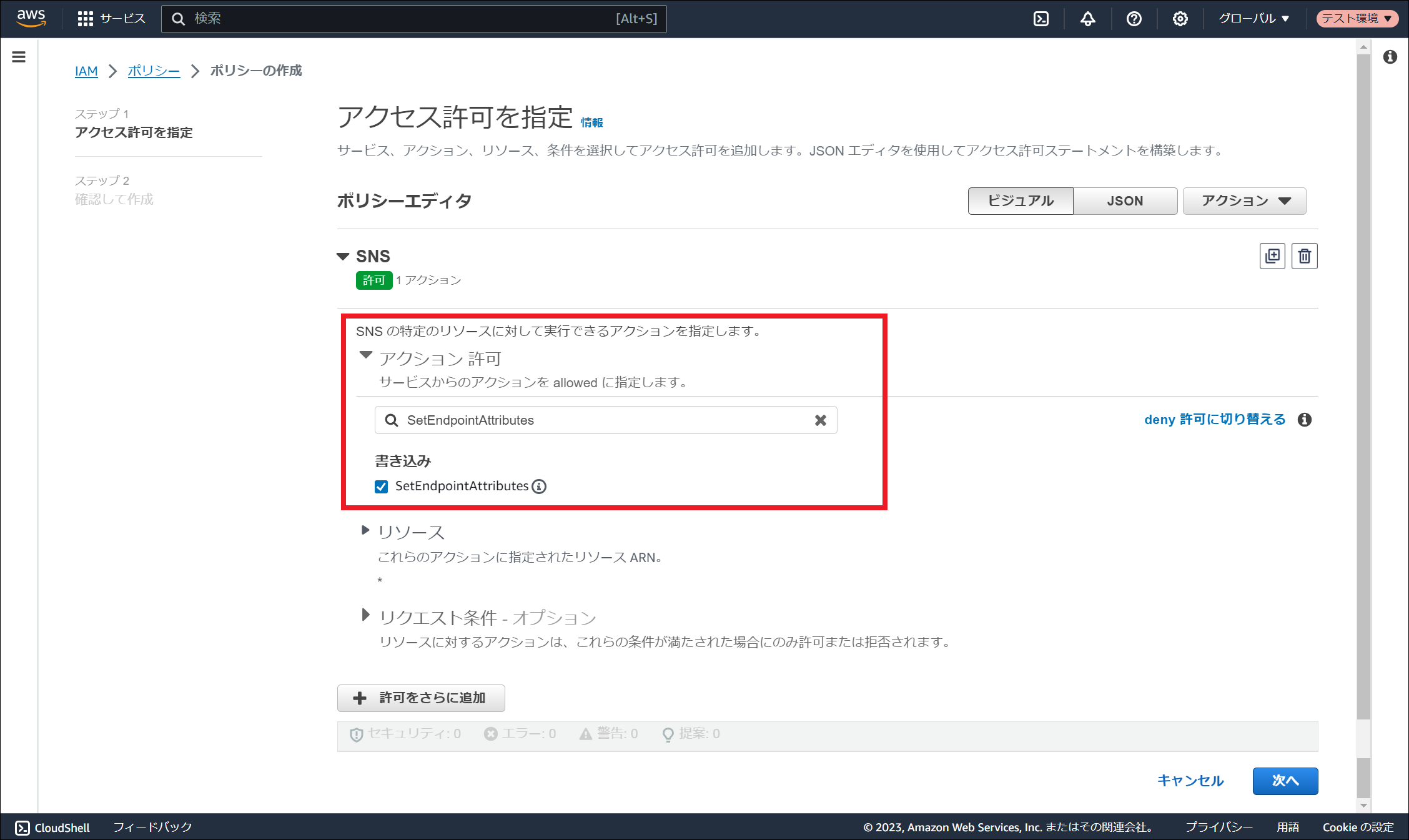
Task: Delete the SNS statement with trash icon
Action: pyautogui.click(x=1305, y=256)
